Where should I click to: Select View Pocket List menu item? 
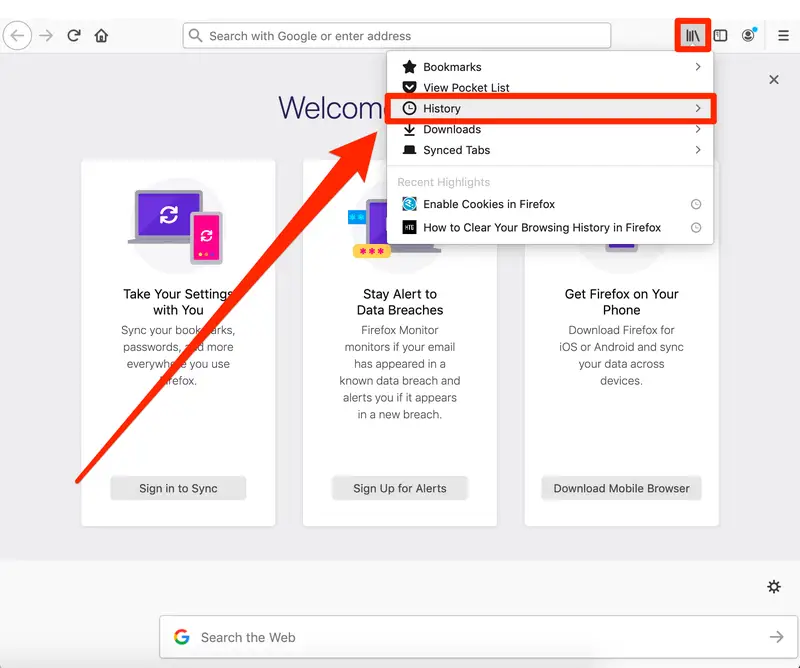click(x=465, y=88)
